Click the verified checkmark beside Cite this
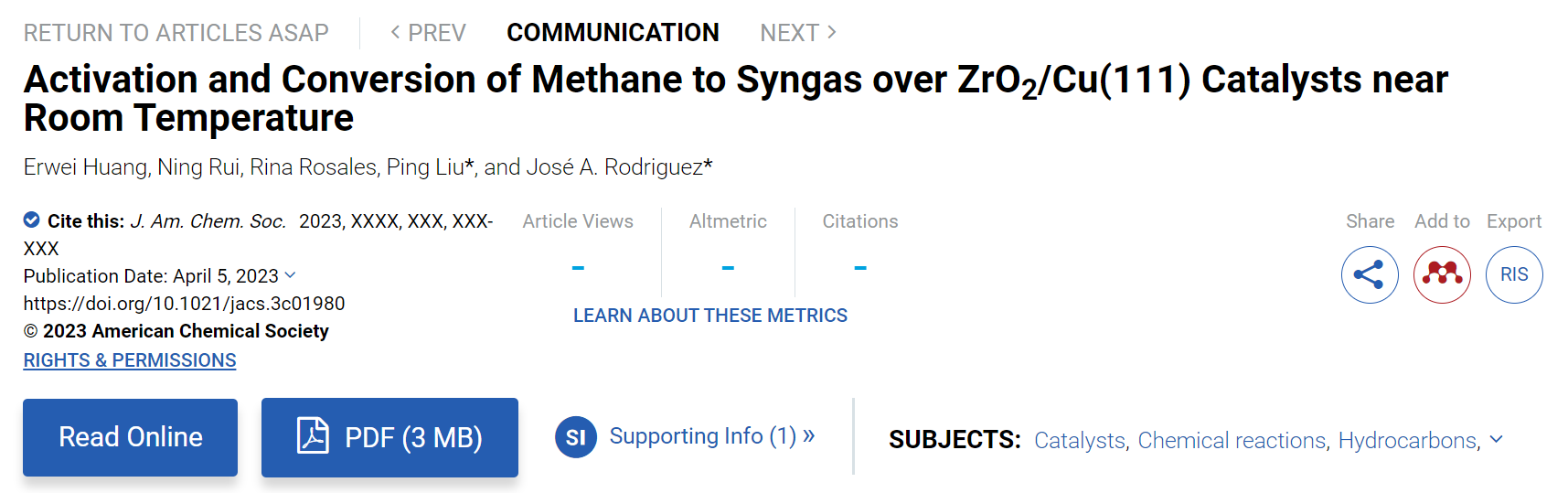 click(31, 220)
